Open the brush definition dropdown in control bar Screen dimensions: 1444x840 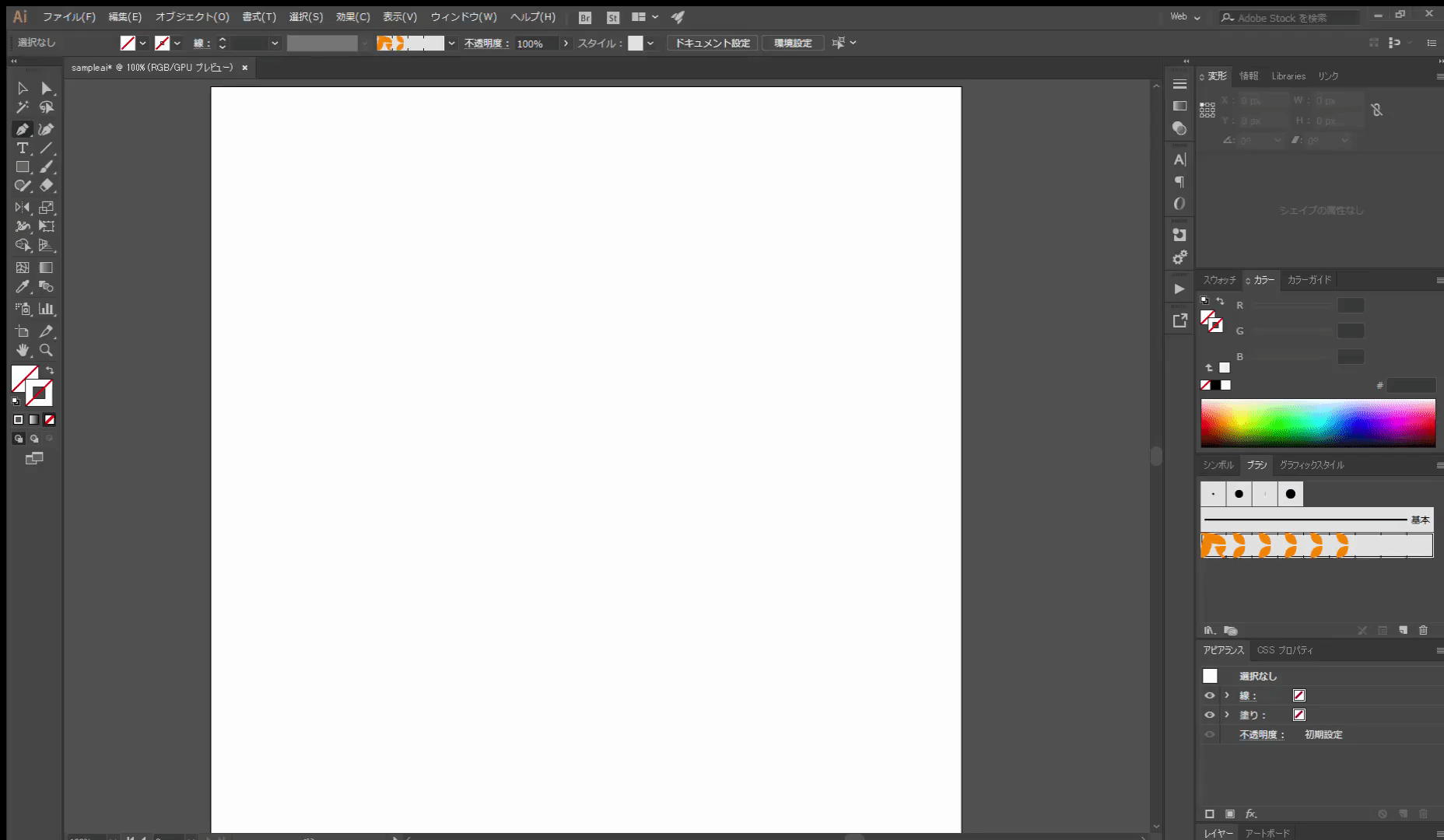(x=451, y=44)
